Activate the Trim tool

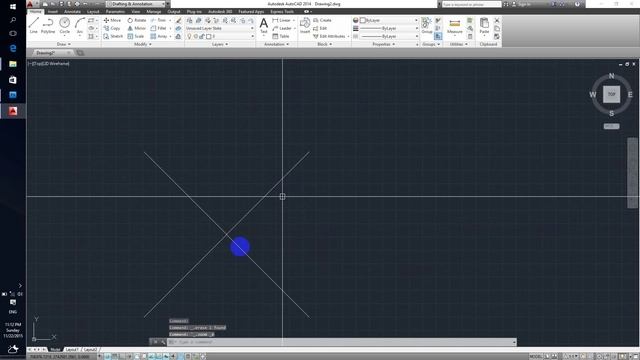[x=158, y=20]
